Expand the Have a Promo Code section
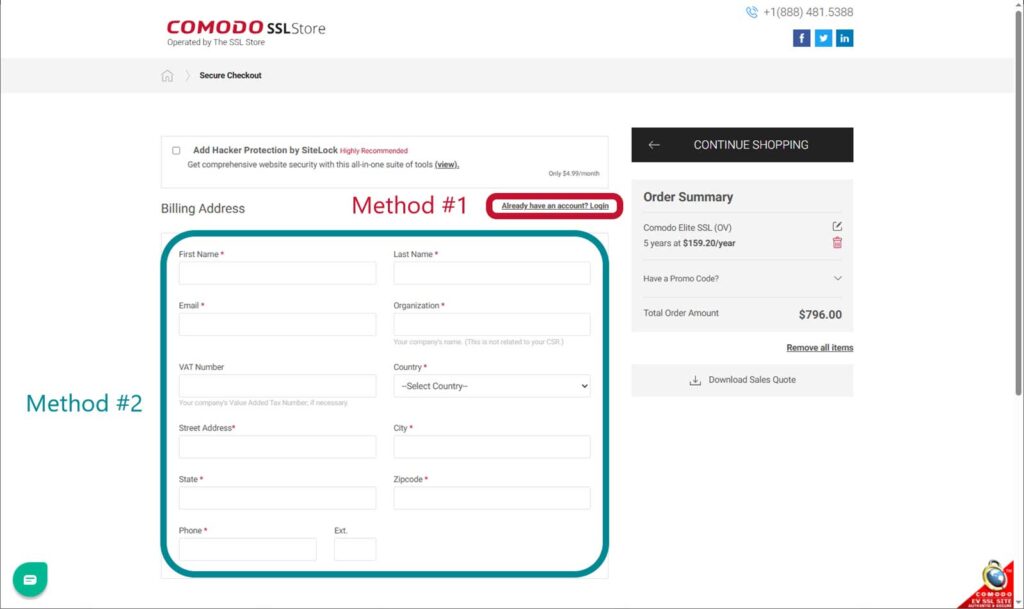This screenshot has height=609, width=1024. pos(743,279)
